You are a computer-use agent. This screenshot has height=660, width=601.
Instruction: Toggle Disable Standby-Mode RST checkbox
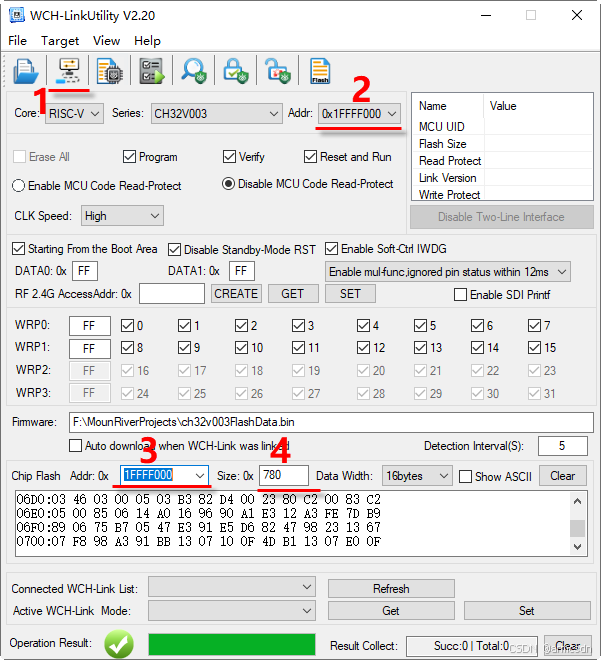coord(174,250)
